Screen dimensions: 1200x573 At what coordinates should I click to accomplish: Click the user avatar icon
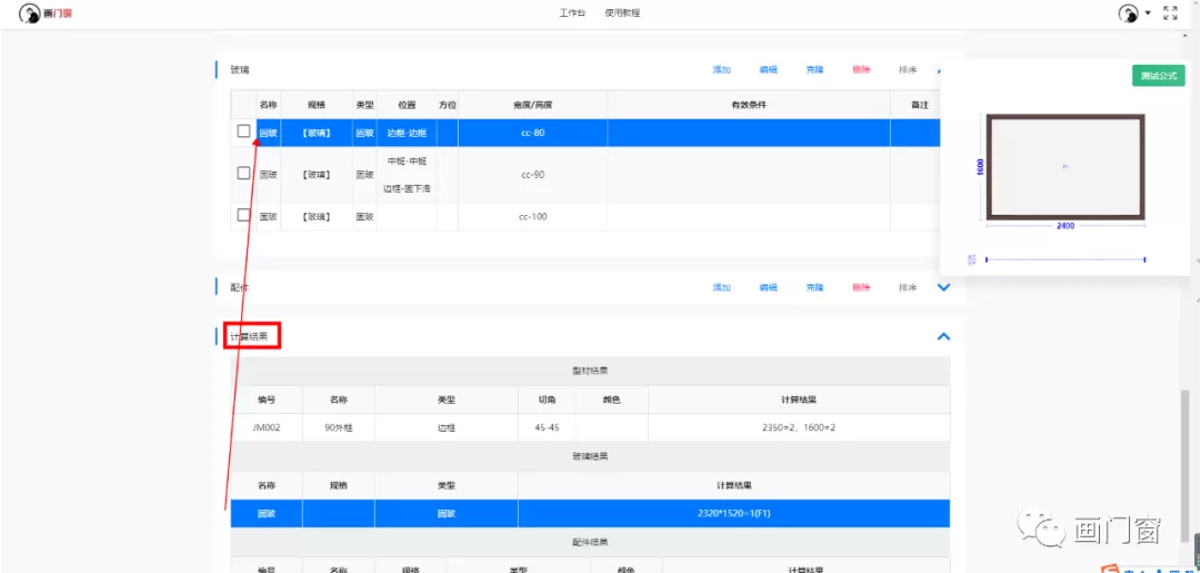[x=1128, y=14]
